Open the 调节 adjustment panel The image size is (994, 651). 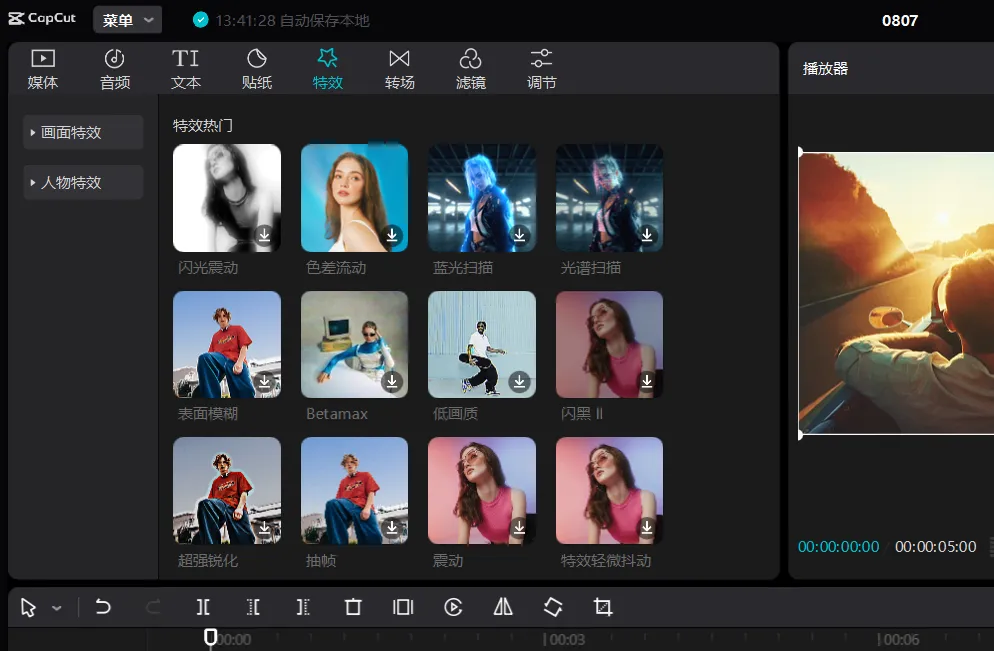[541, 69]
